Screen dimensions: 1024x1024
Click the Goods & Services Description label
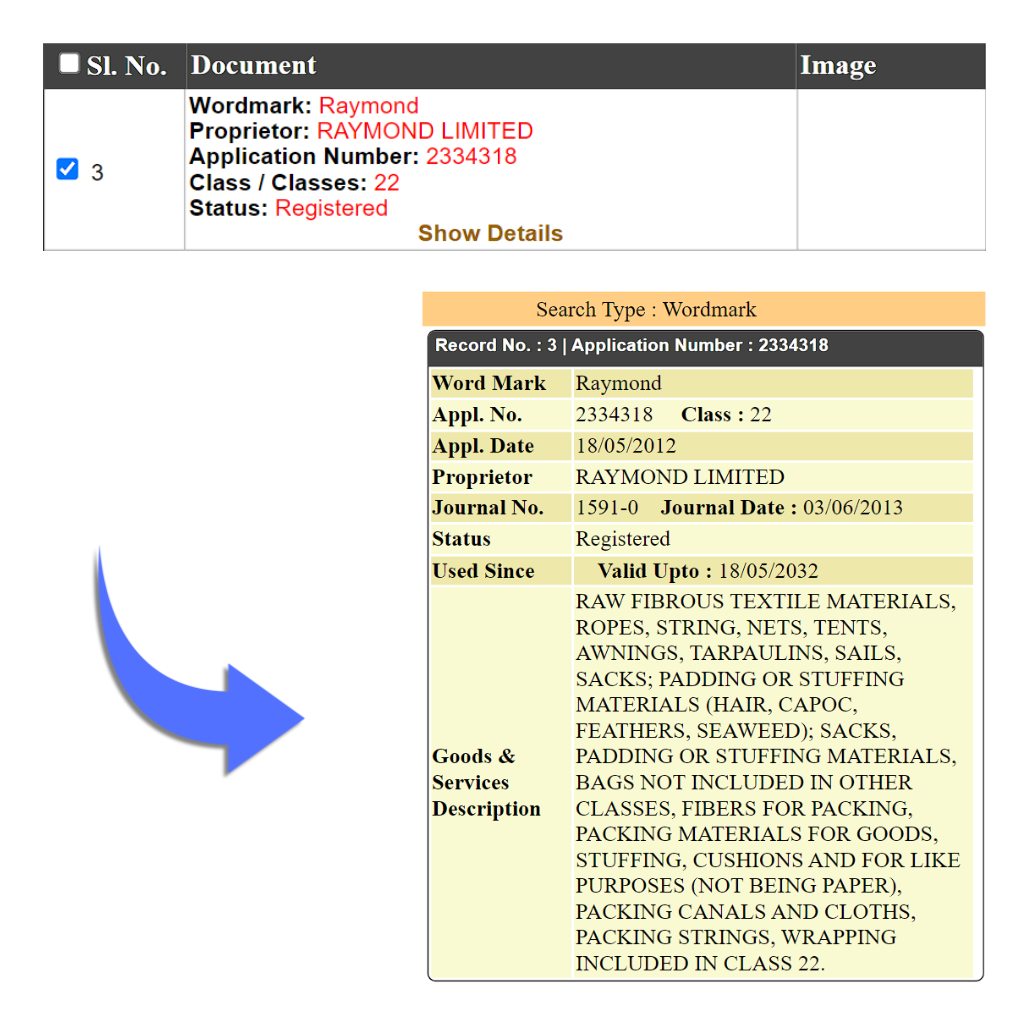486,782
